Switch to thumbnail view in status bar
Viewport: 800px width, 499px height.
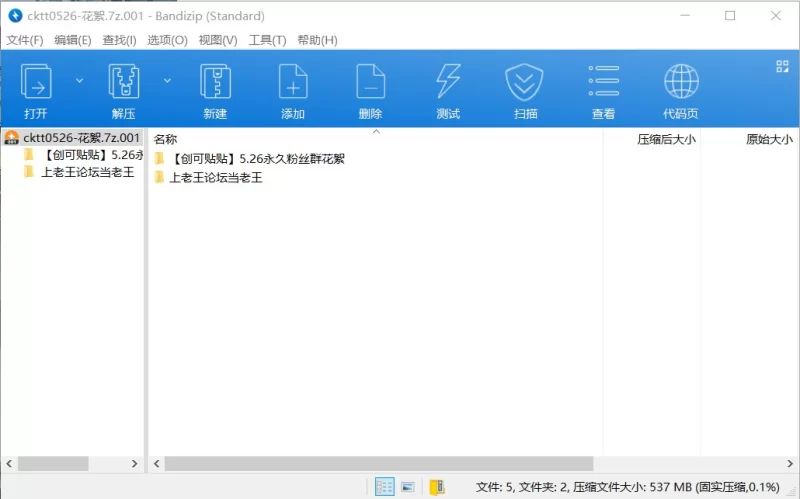pyautogui.click(x=408, y=487)
